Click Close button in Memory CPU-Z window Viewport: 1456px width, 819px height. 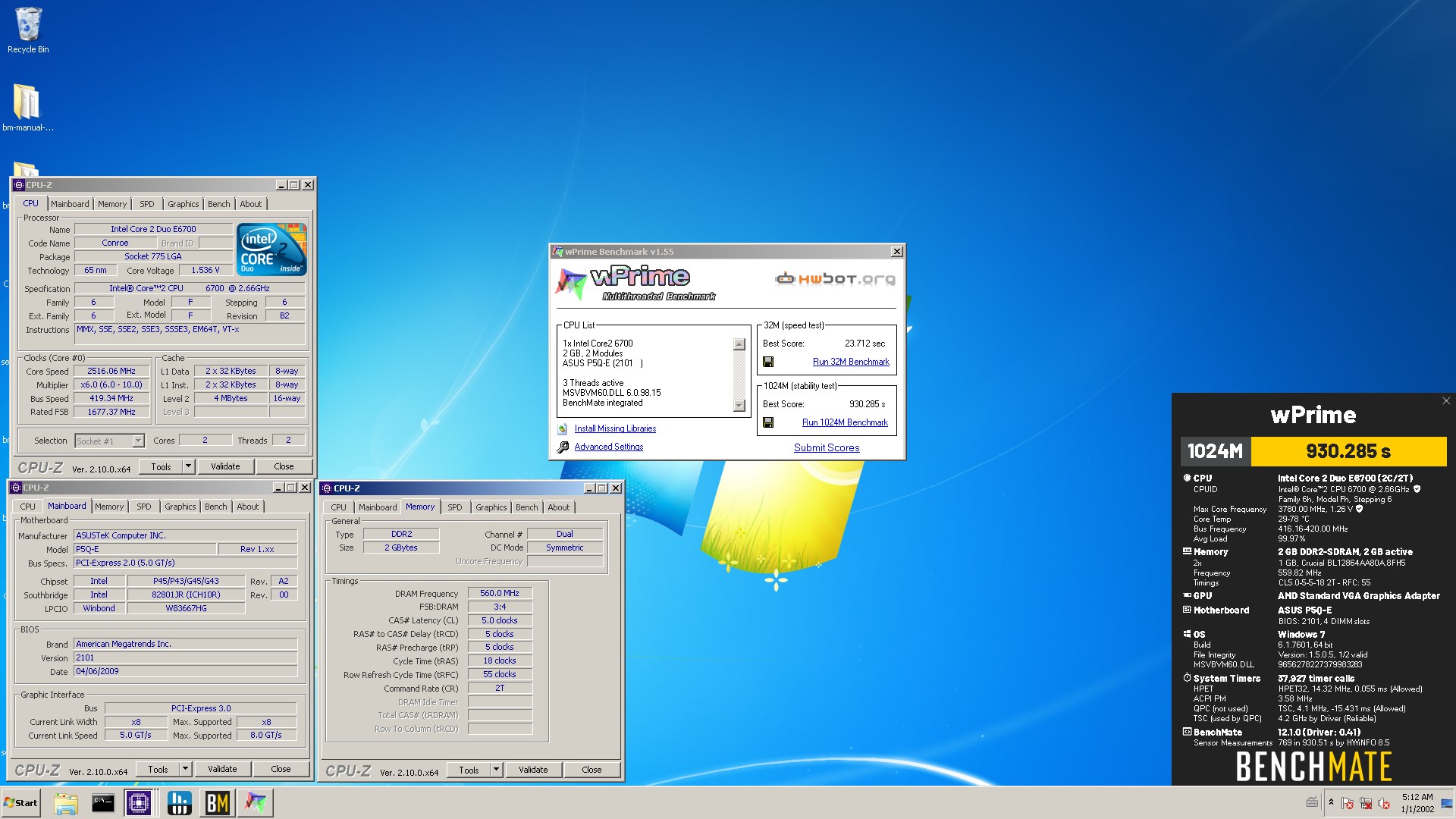[x=591, y=770]
